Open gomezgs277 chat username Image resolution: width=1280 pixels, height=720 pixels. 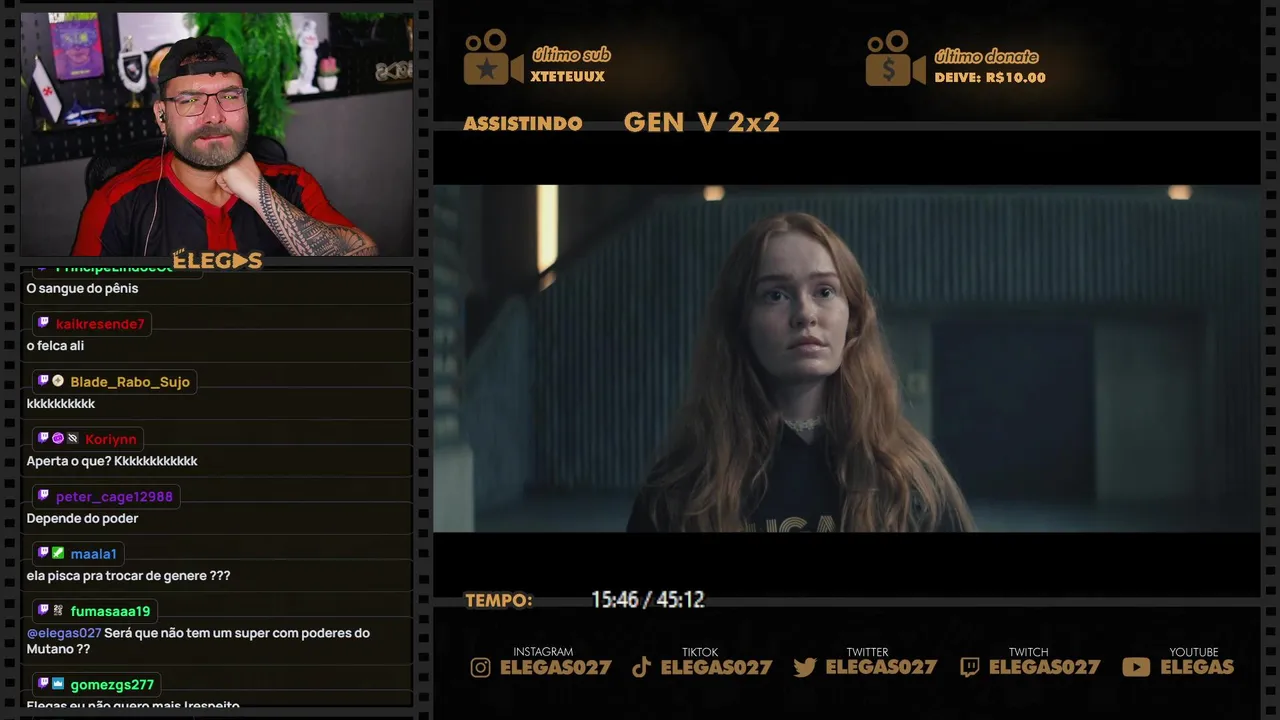[112, 685]
